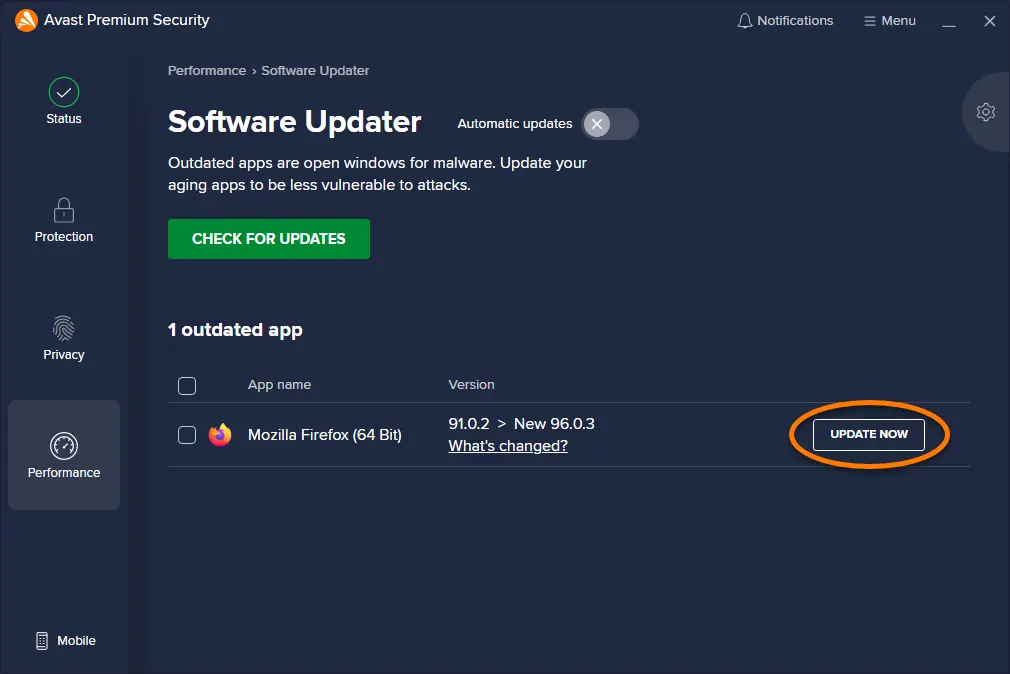This screenshot has height=674, width=1010.
Task: Open the Status section
Action: (64, 101)
